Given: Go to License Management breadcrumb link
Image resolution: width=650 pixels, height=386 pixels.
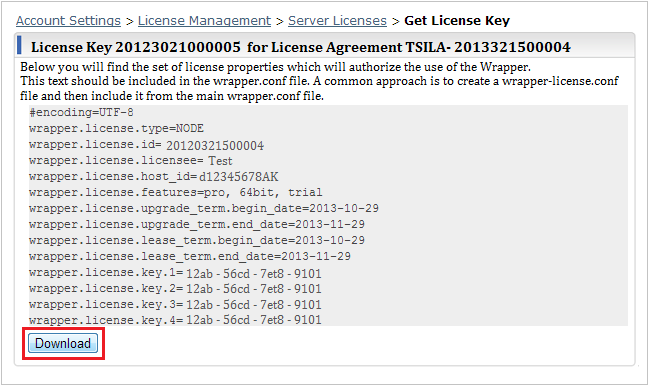Looking at the screenshot, I should point(204,21).
